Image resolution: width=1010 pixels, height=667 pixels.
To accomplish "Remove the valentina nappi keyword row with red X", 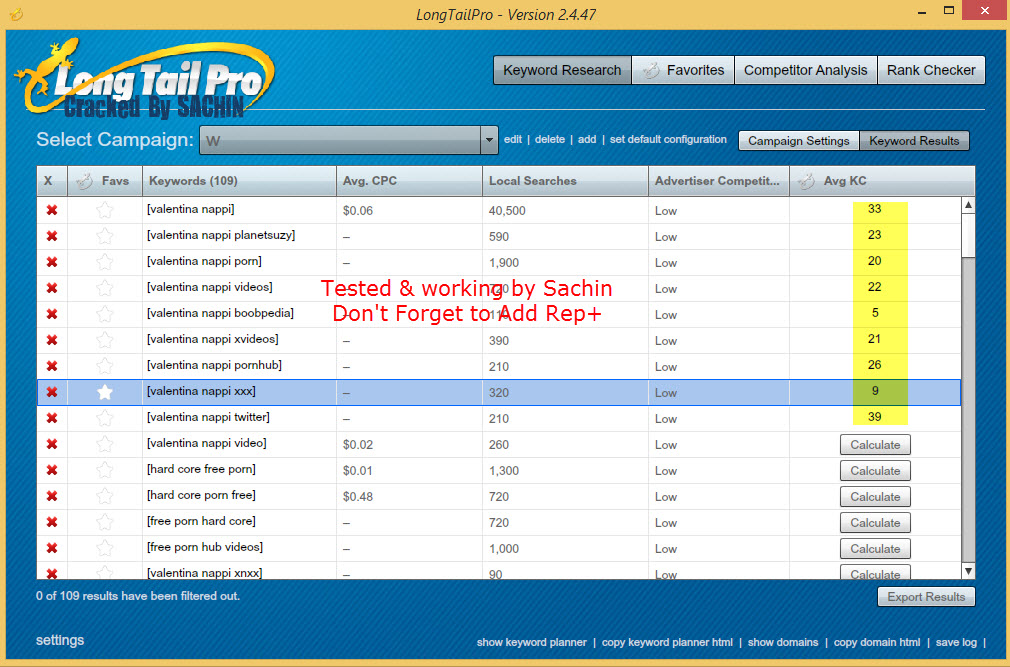I will 52,211.
